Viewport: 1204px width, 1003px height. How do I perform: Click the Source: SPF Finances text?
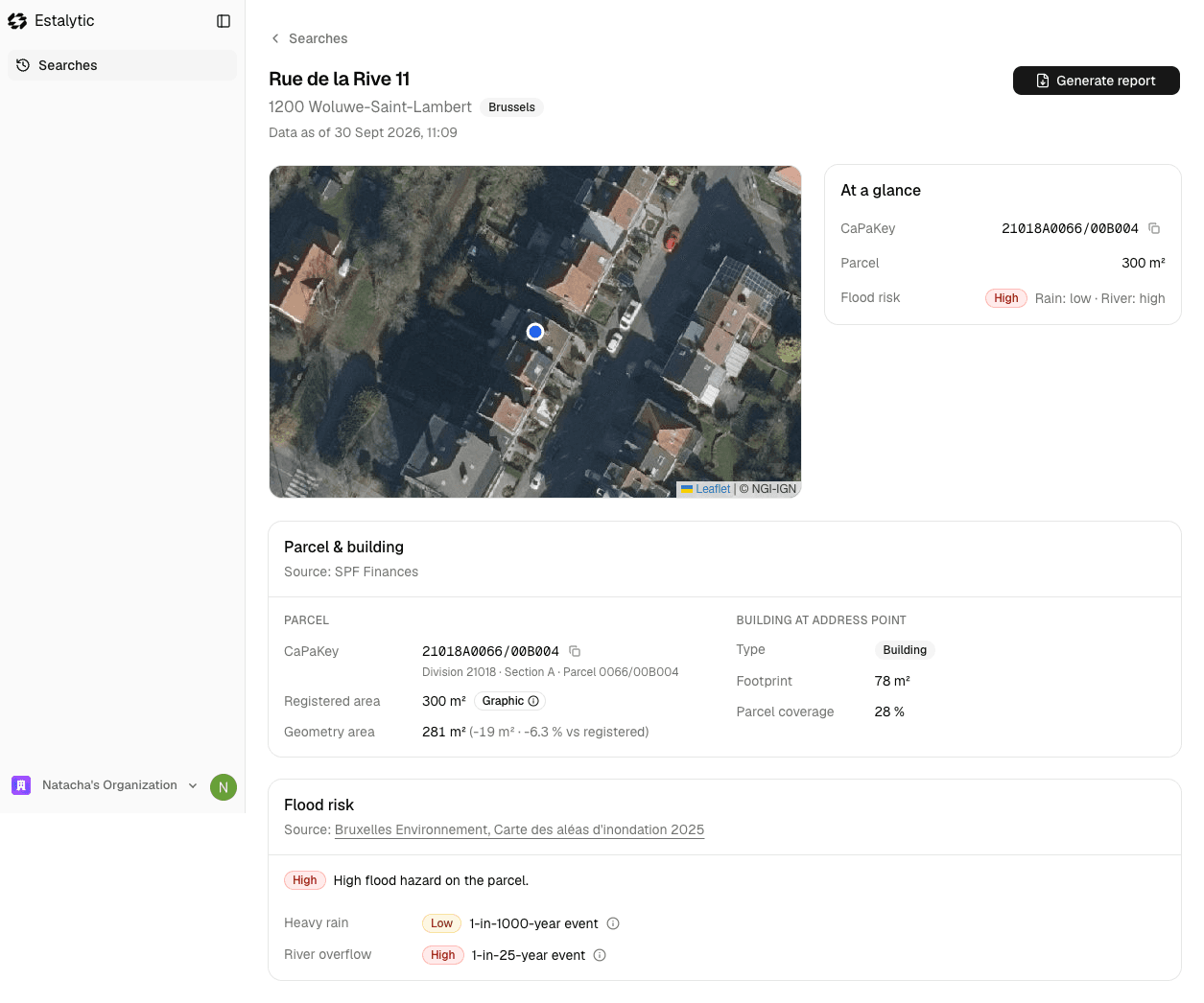click(x=351, y=571)
